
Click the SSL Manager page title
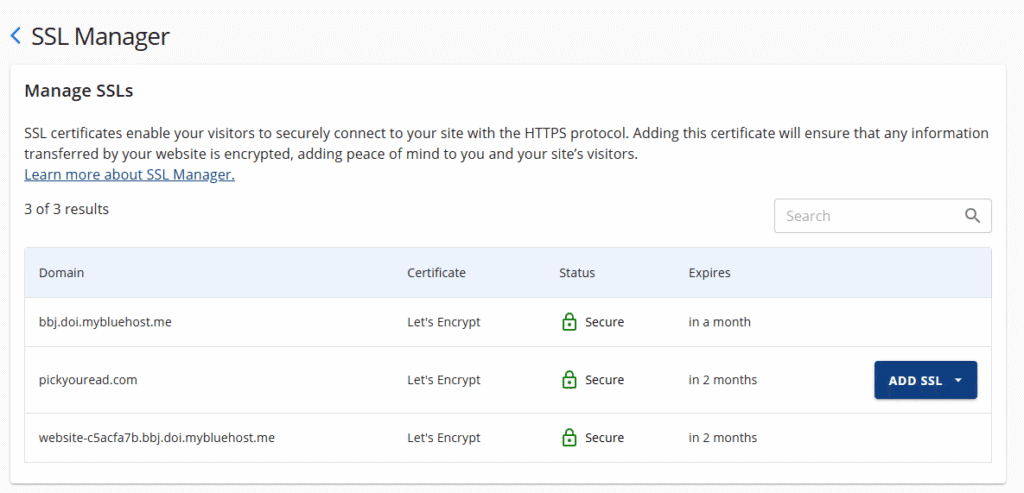click(x=100, y=36)
